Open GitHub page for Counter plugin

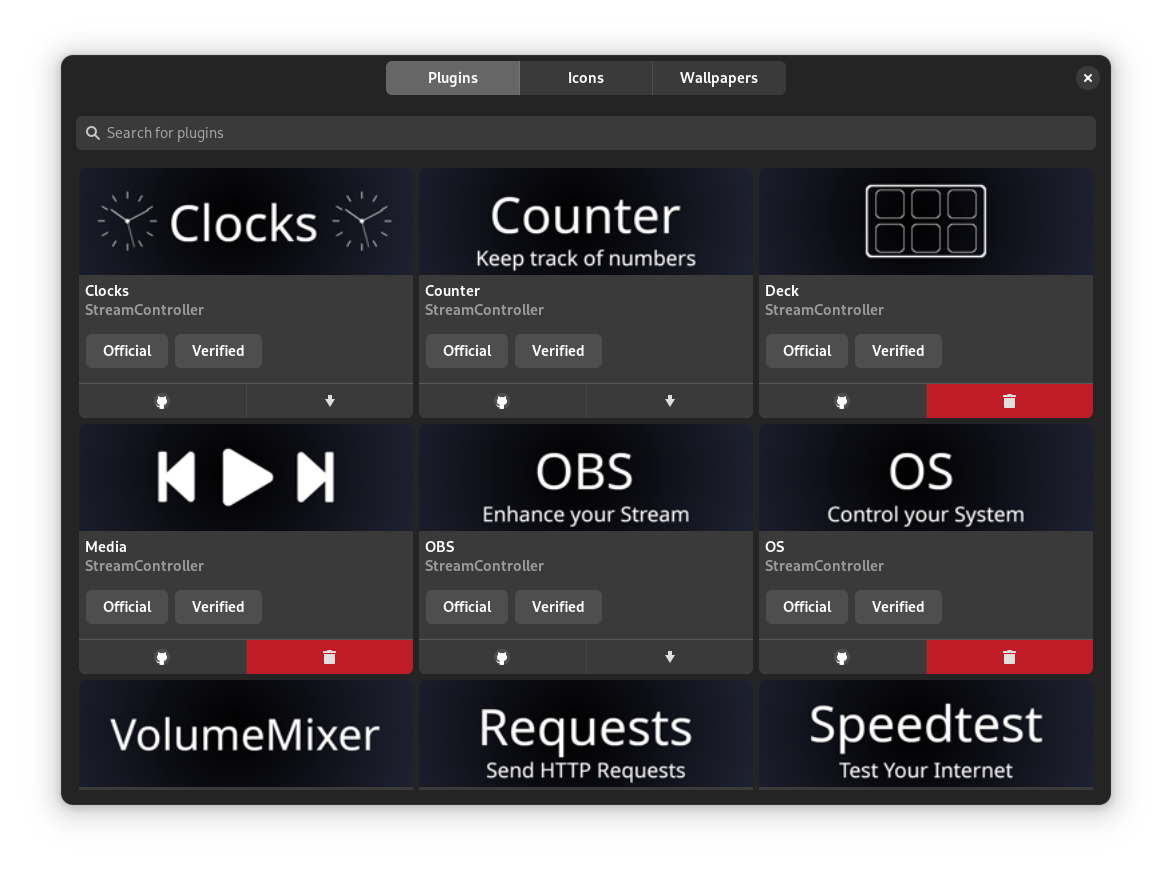coord(502,401)
